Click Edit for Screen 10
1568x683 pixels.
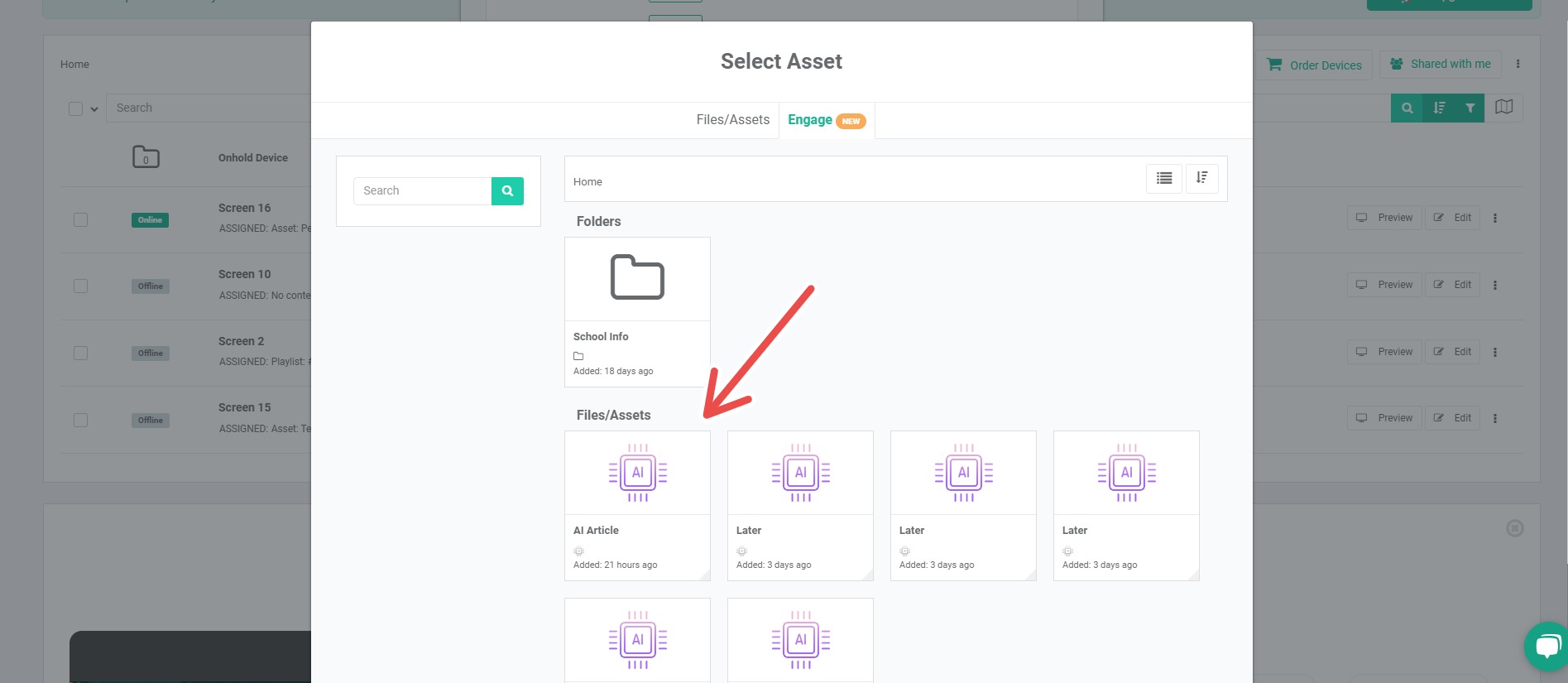click(x=1452, y=285)
